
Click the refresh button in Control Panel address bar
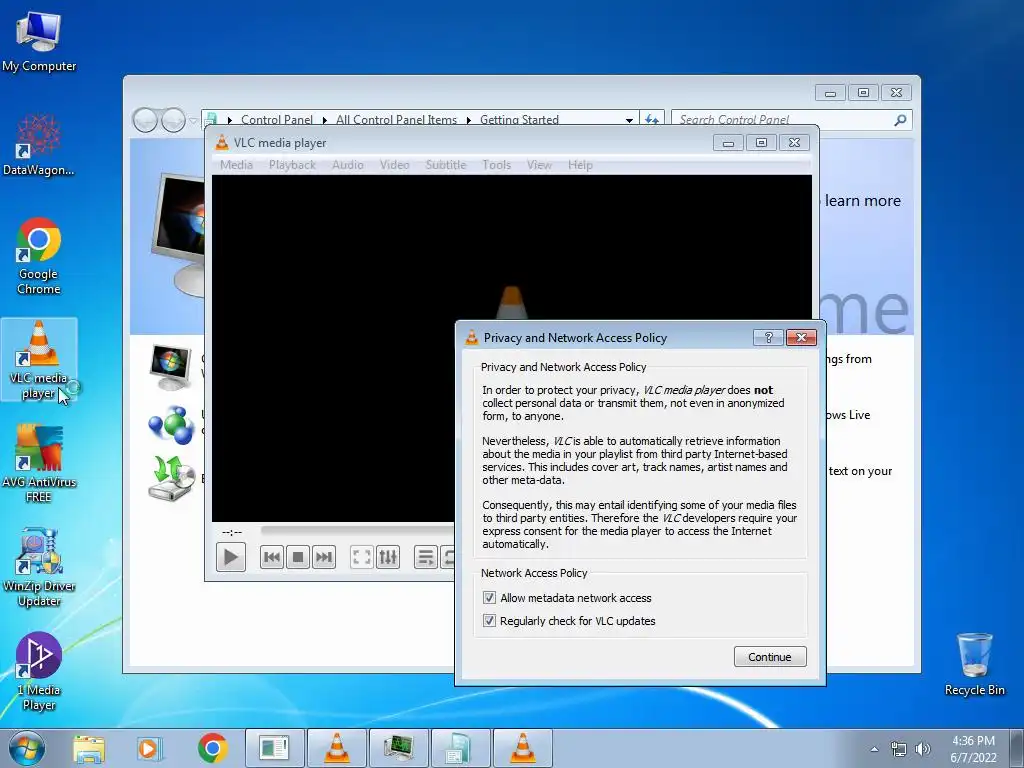[652, 120]
